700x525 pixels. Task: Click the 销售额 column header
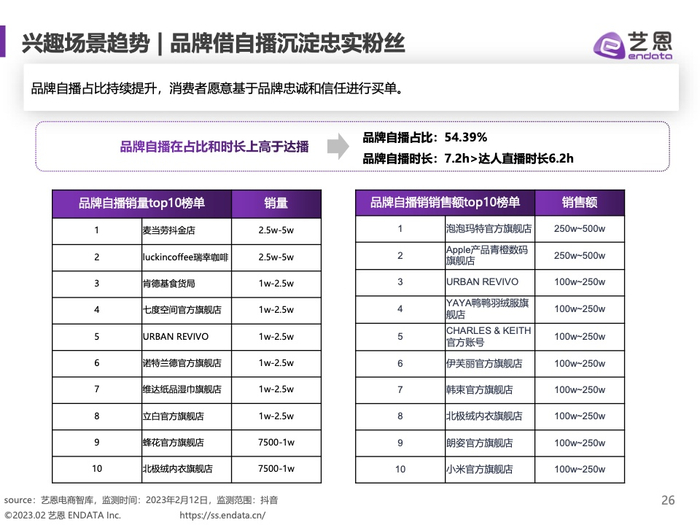tap(579, 202)
